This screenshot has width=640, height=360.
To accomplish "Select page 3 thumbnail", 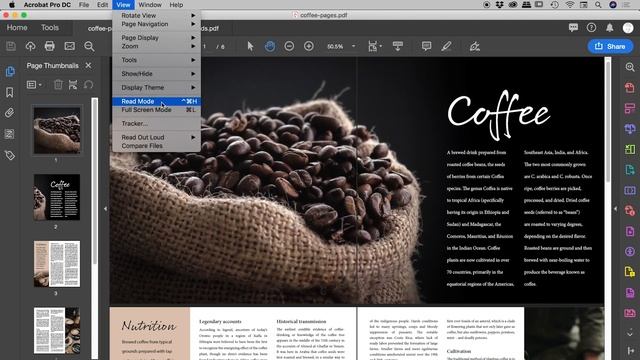I will 57,264.
